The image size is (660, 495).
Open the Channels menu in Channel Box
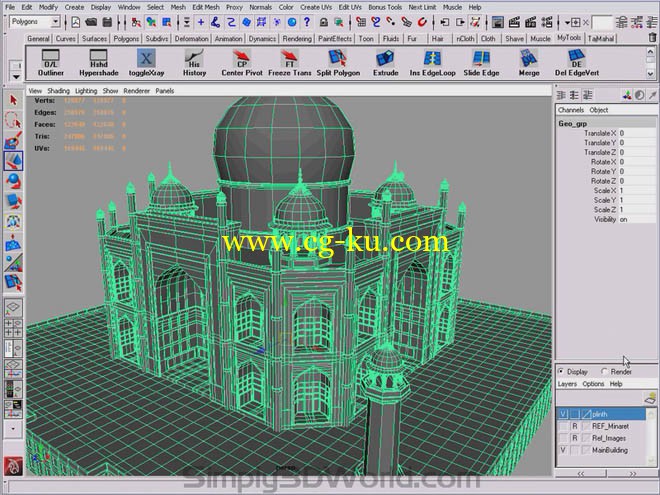click(x=570, y=110)
